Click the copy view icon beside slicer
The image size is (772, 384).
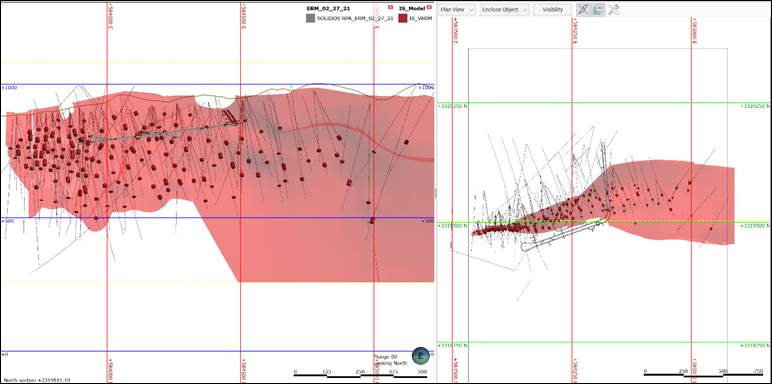(x=598, y=9)
